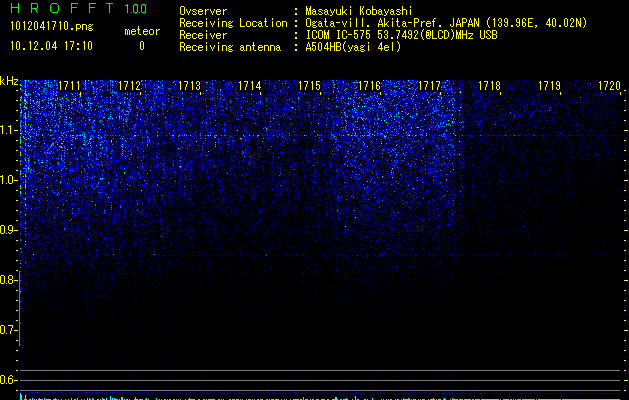629x400 pixels.
Task: Click the Receiver label
Action: click(203, 35)
